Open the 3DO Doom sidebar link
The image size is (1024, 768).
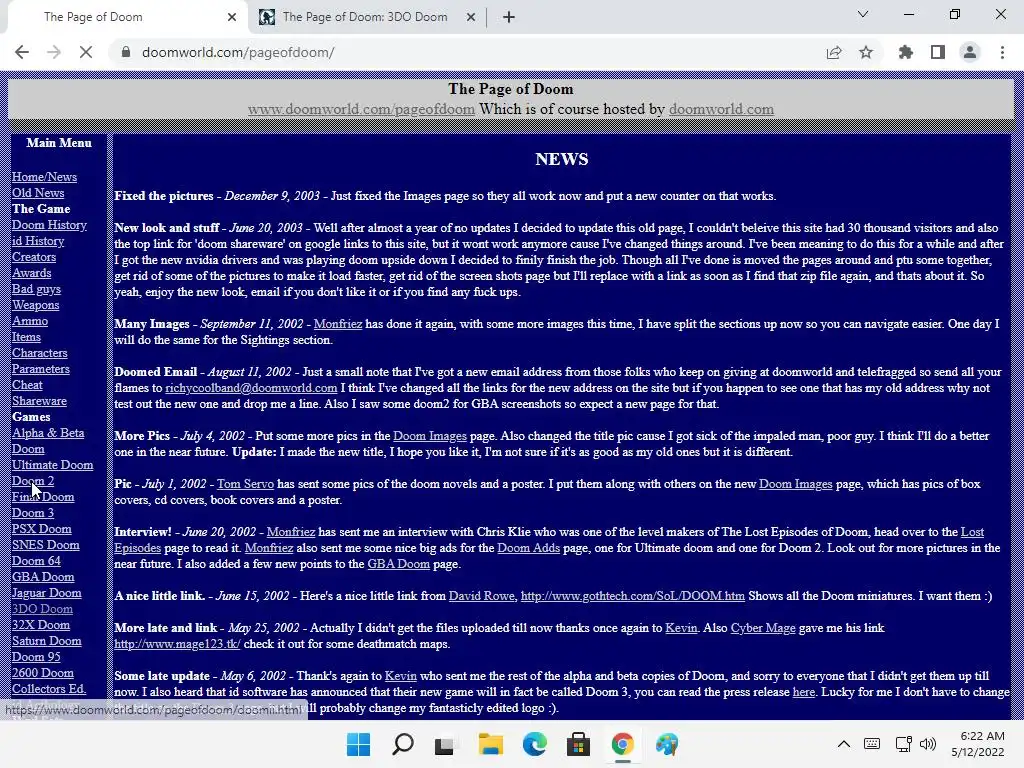[42, 609]
